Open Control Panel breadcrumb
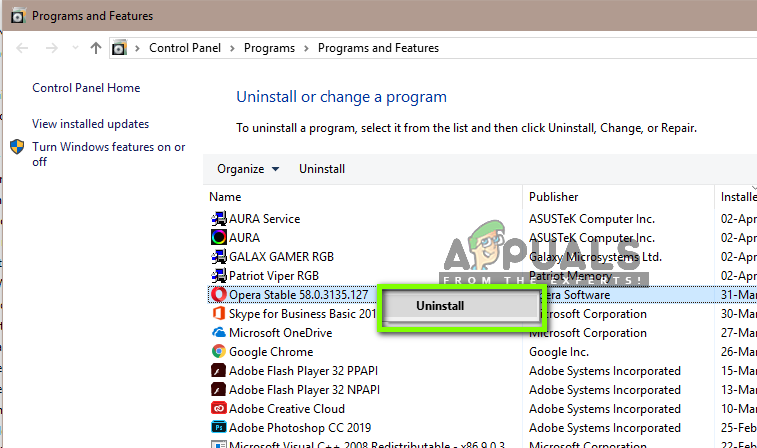The width and height of the screenshot is (757, 448). click(x=185, y=48)
